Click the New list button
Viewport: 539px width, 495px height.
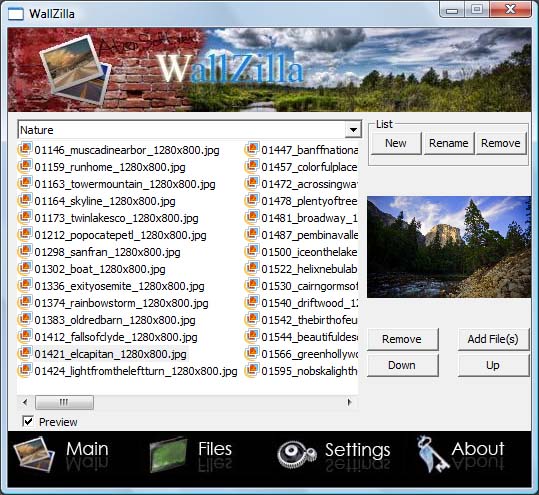click(x=396, y=143)
